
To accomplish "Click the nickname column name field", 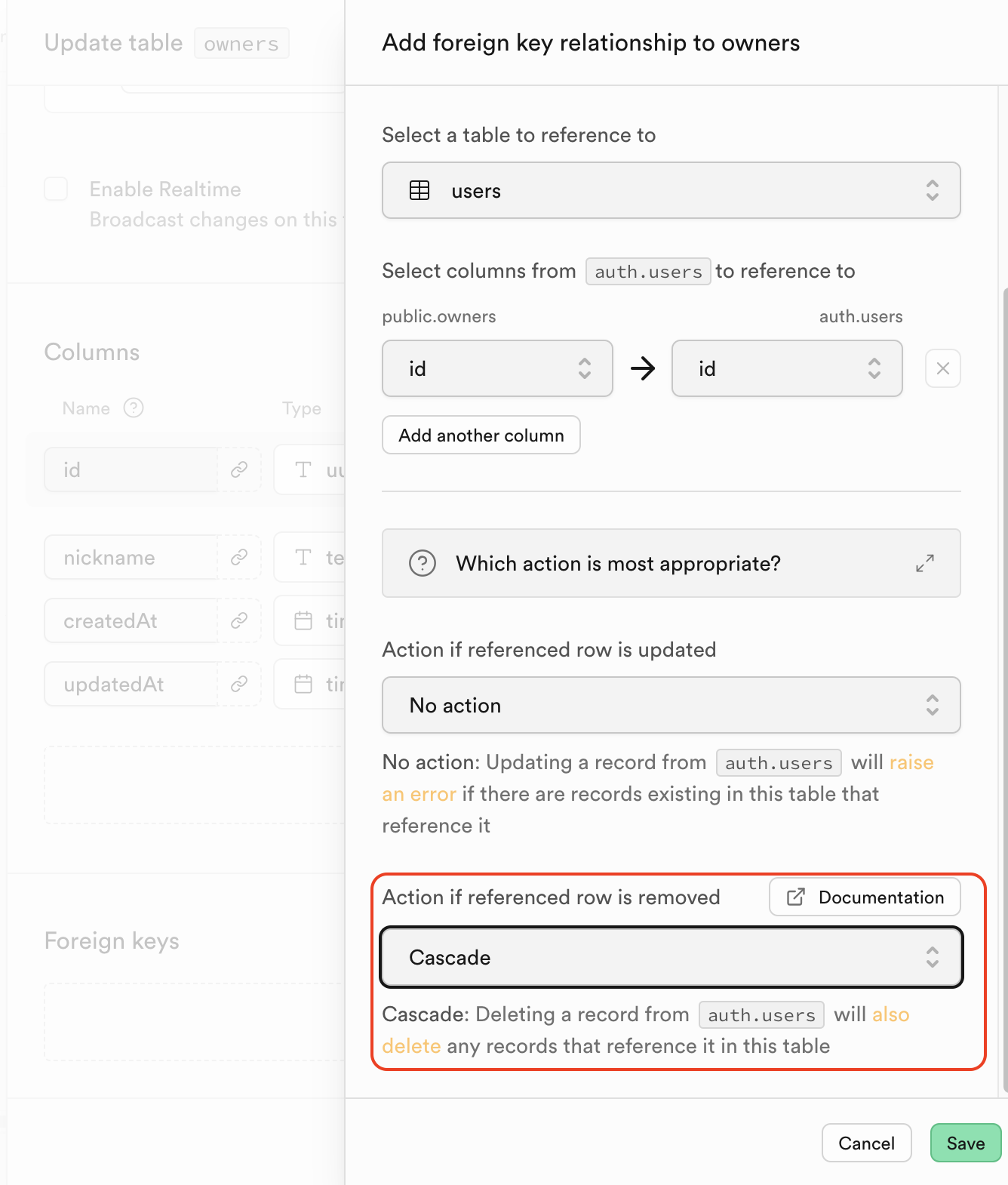I will pos(131,557).
